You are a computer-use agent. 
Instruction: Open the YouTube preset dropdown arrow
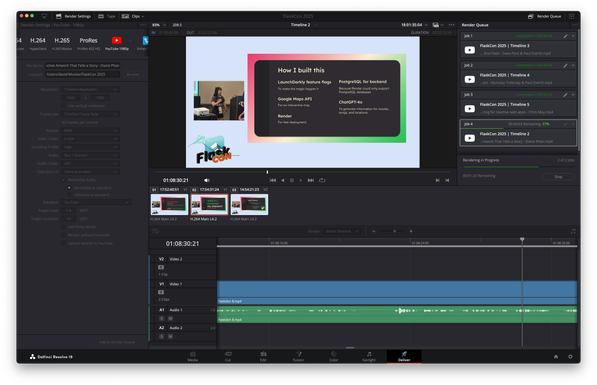click(x=130, y=40)
